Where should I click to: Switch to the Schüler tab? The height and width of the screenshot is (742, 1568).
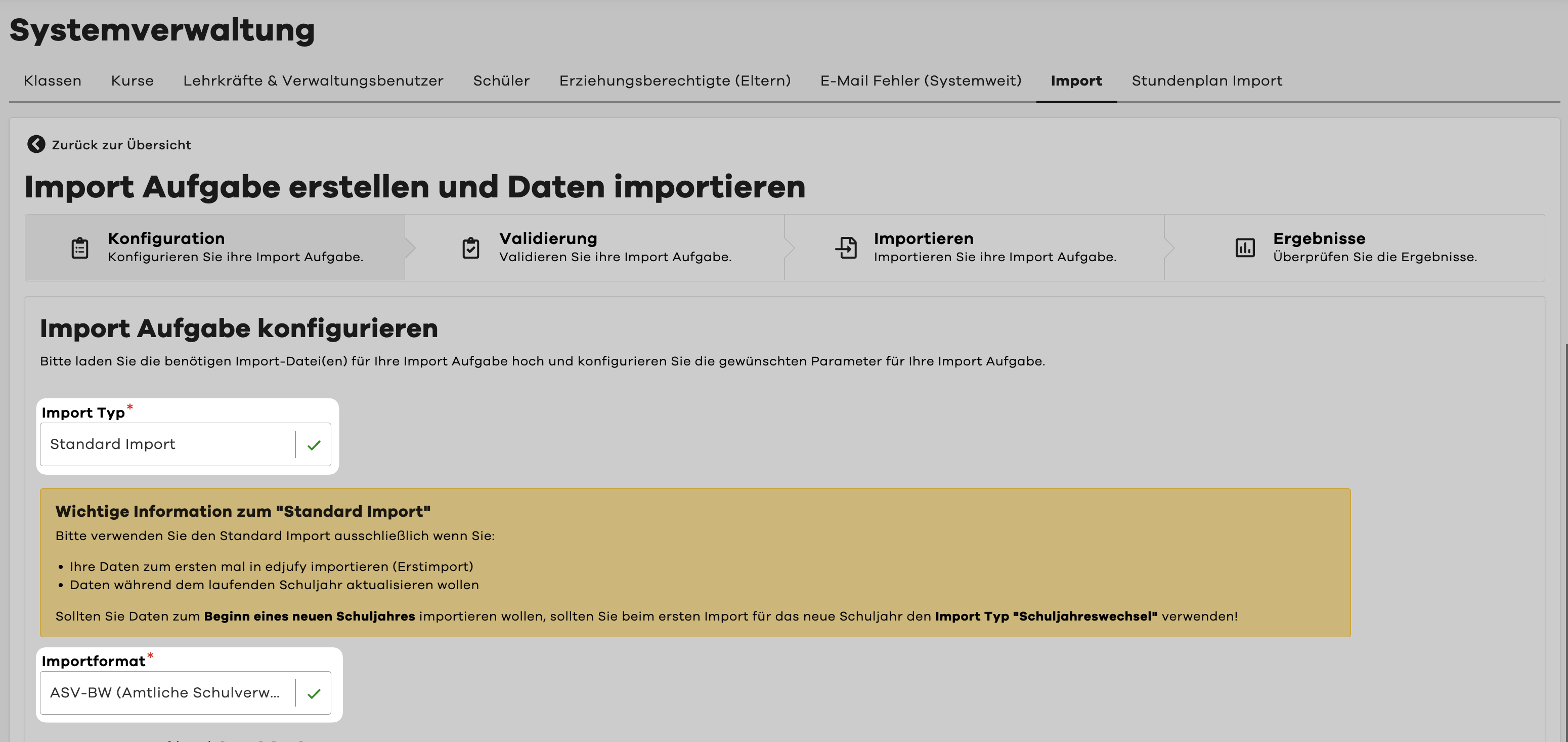tap(502, 81)
